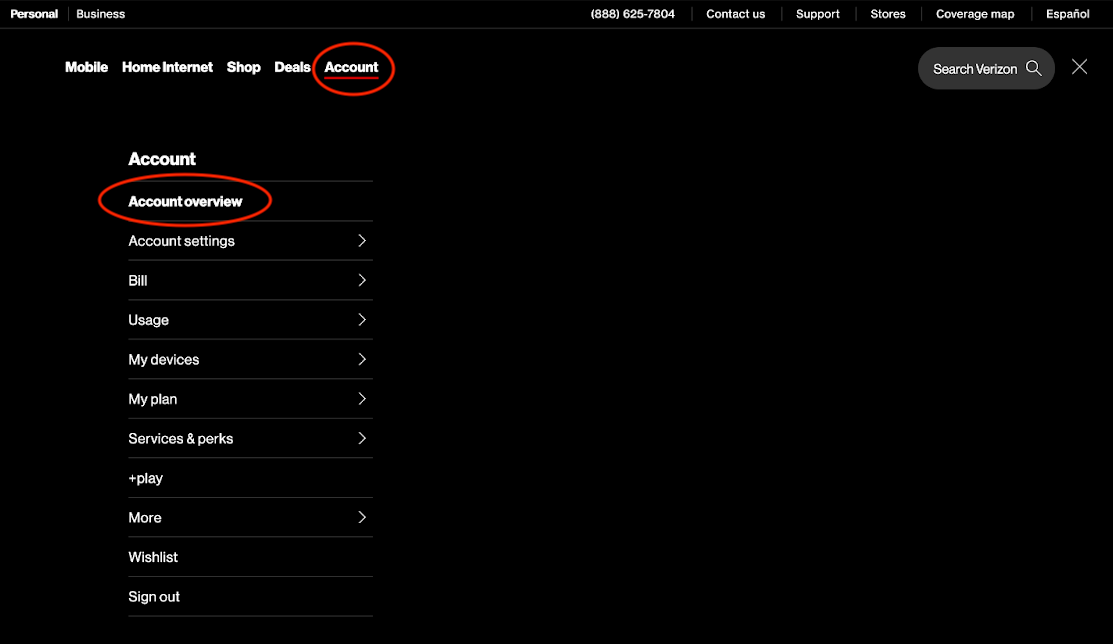Expand the My devices chevron
Image resolution: width=1113 pixels, height=644 pixels.
(362, 359)
